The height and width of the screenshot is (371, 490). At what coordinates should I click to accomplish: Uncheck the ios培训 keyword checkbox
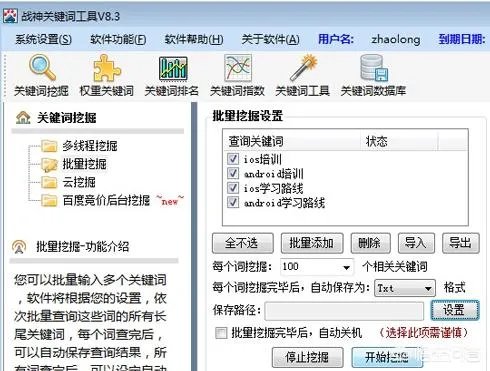tap(233, 159)
